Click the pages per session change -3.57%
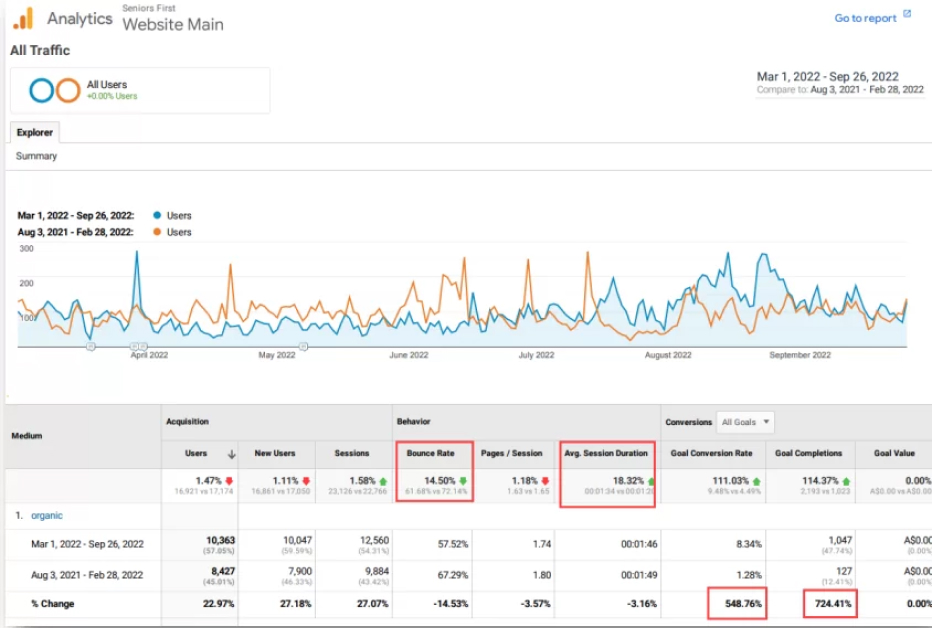 click(536, 604)
